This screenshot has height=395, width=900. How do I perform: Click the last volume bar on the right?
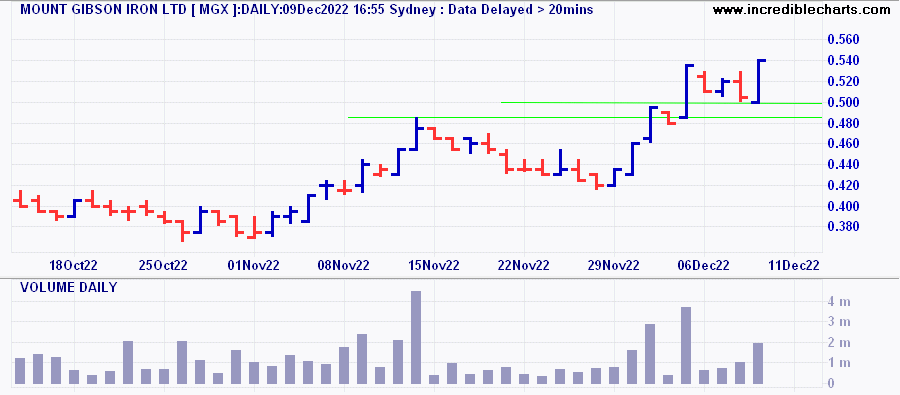(758, 363)
